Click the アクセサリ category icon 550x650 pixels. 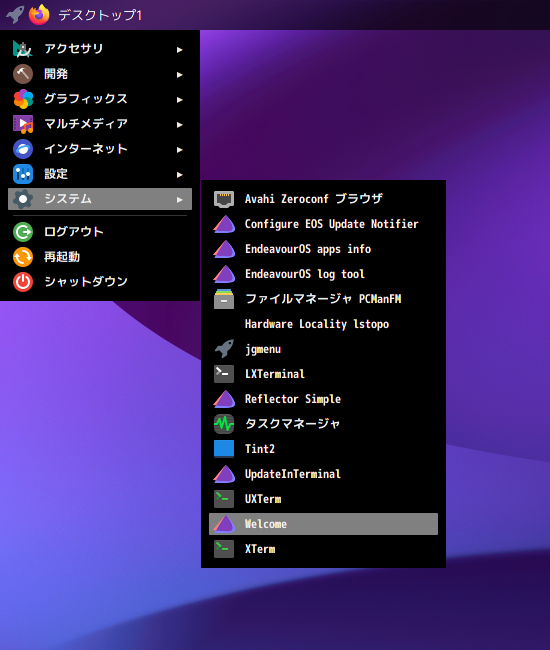[23, 49]
